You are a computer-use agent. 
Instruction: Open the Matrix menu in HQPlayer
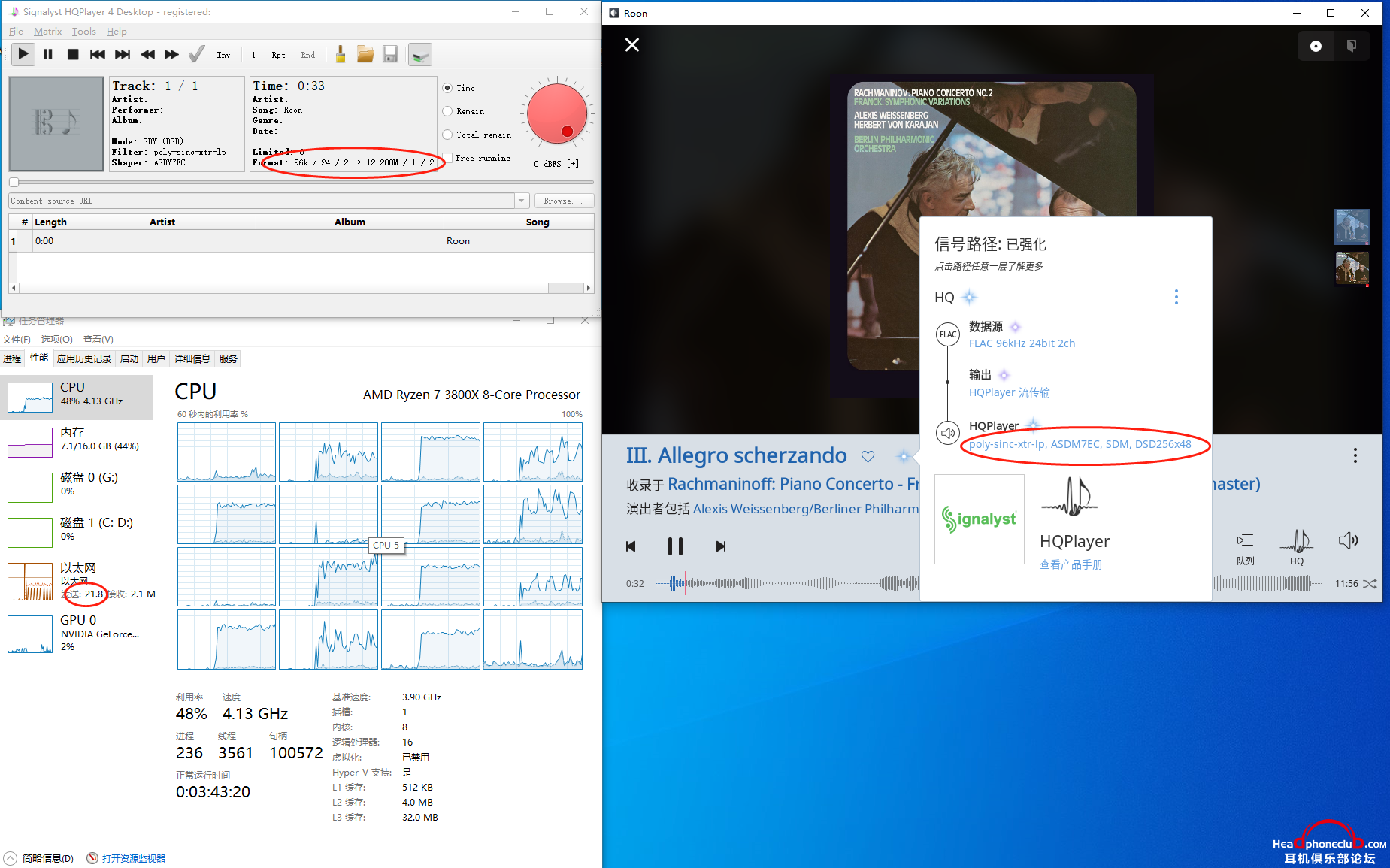pos(47,32)
